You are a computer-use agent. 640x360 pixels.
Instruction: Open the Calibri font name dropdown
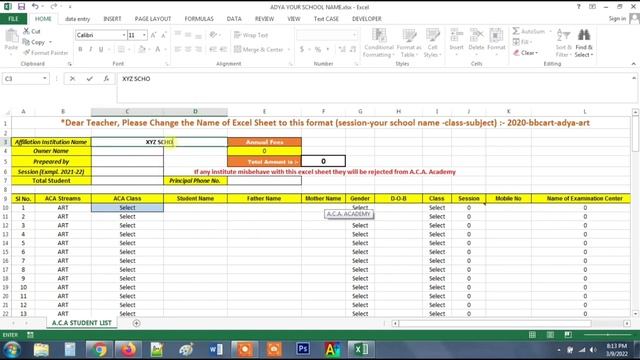124,35
